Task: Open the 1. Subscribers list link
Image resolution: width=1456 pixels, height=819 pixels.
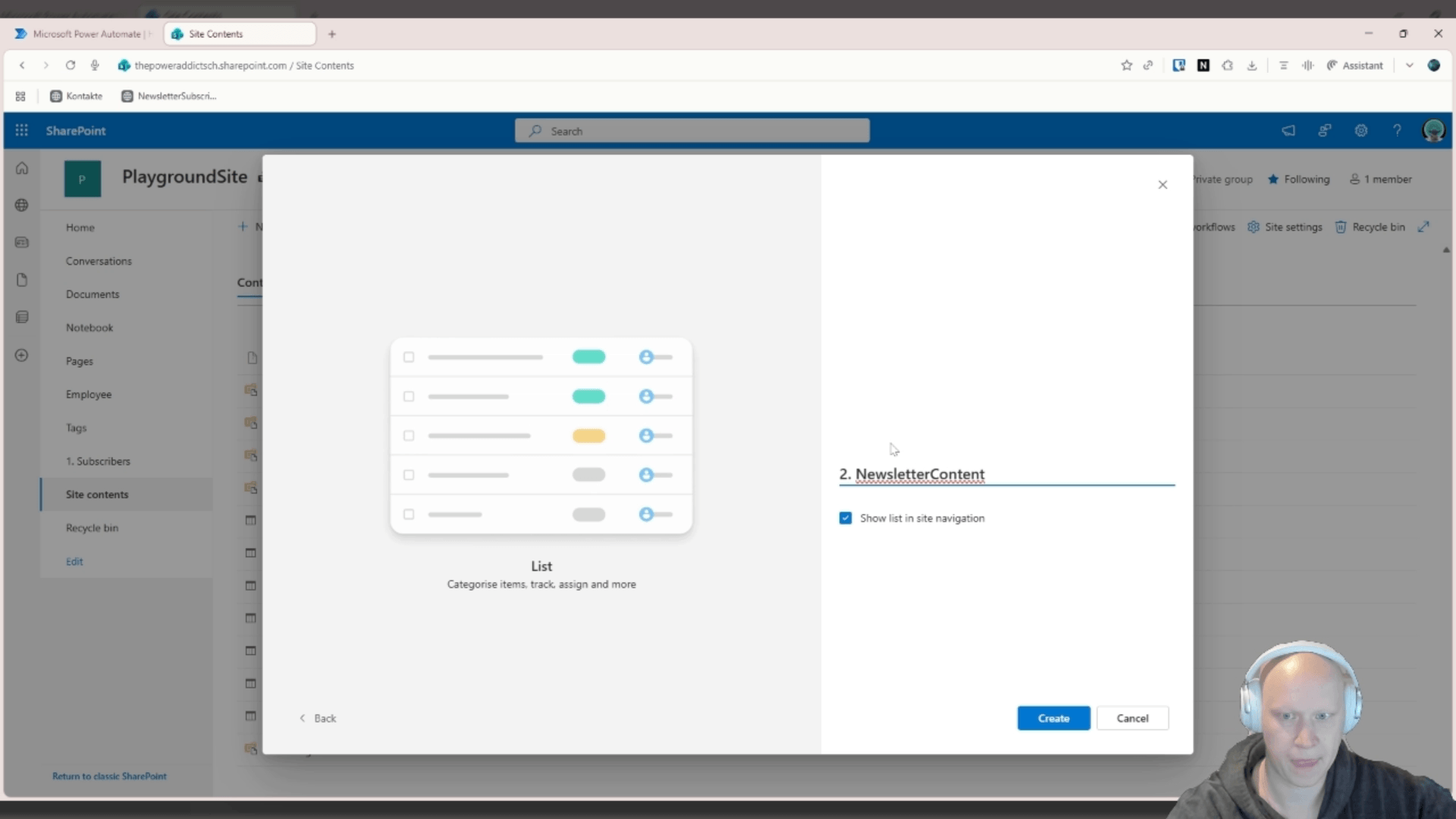Action: pos(98,461)
